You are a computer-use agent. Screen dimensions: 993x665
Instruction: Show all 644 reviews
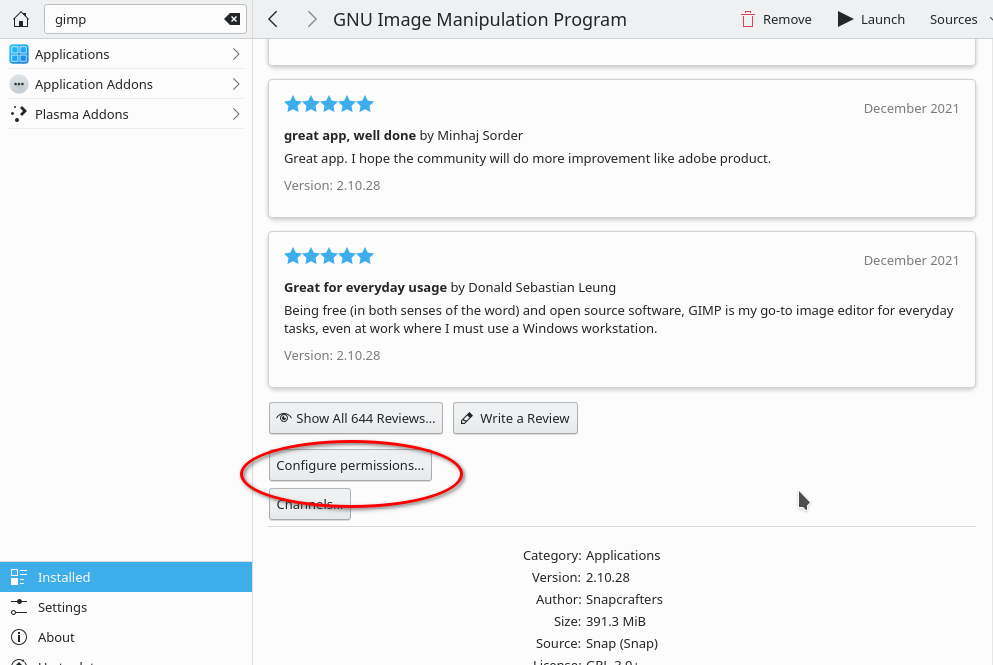point(355,418)
